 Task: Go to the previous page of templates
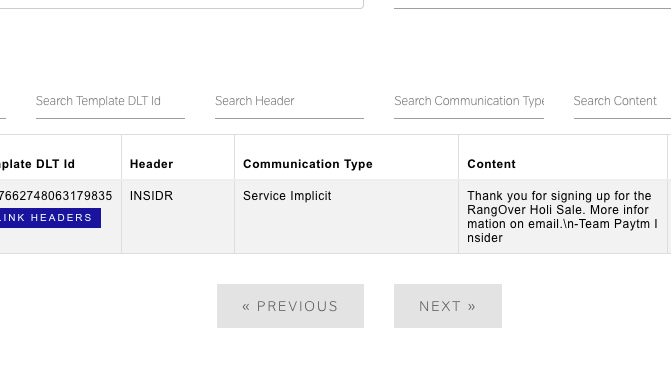point(290,306)
